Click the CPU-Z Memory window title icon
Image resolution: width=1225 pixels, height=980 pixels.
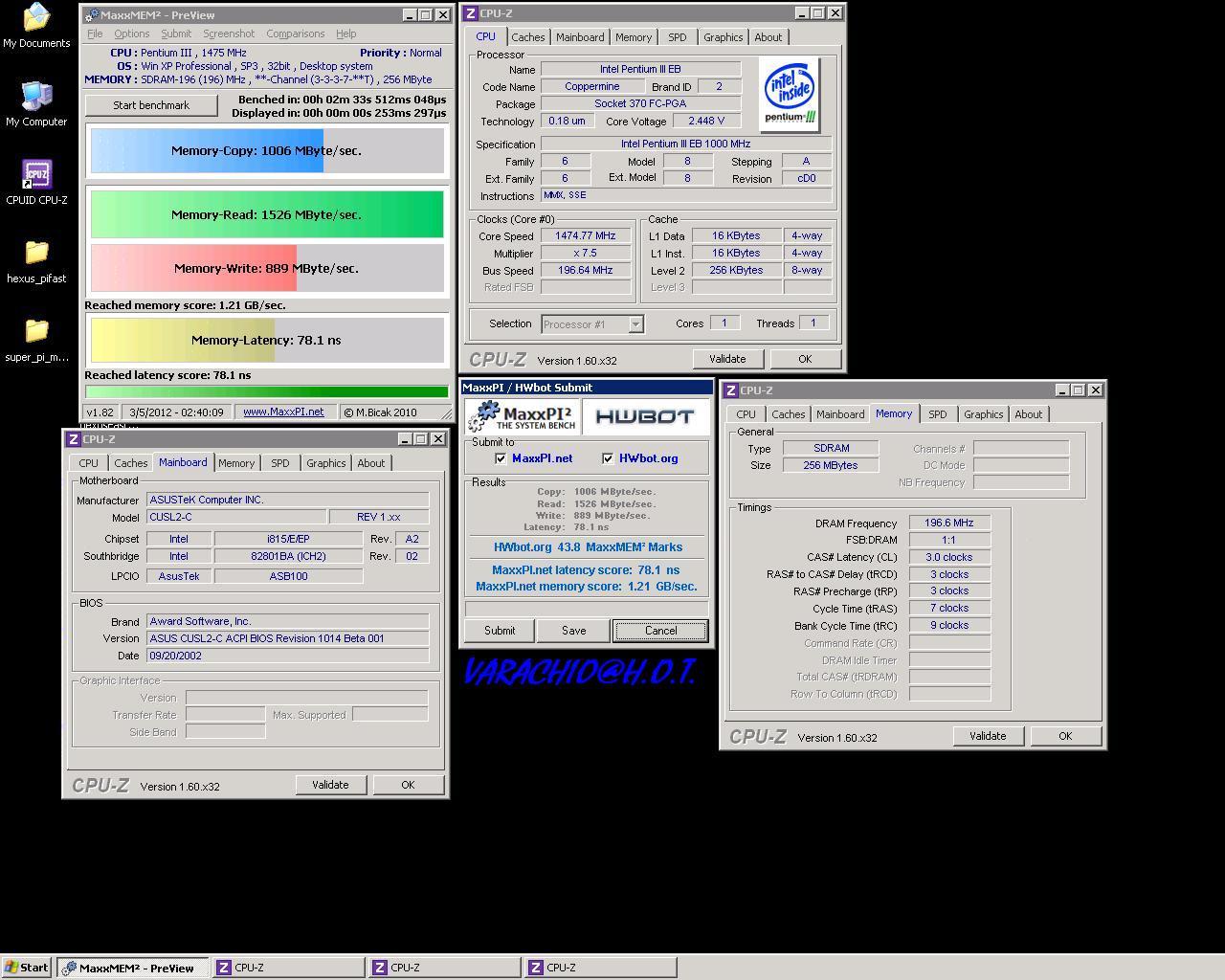pos(731,390)
